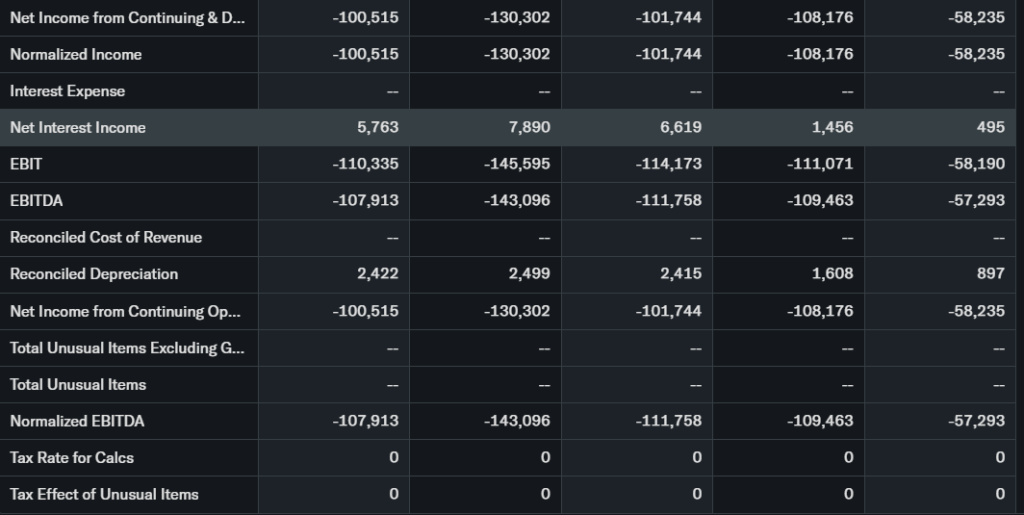
Task: Click the Reconciled Depreciation row label
Action: click(x=94, y=274)
